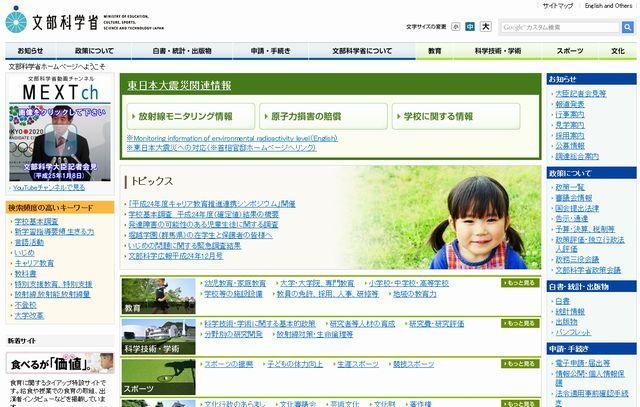This screenshot has height=407, width=640.
Task: Click the 放射線モニタリング情報 button
Action: [x=191, y=116]
